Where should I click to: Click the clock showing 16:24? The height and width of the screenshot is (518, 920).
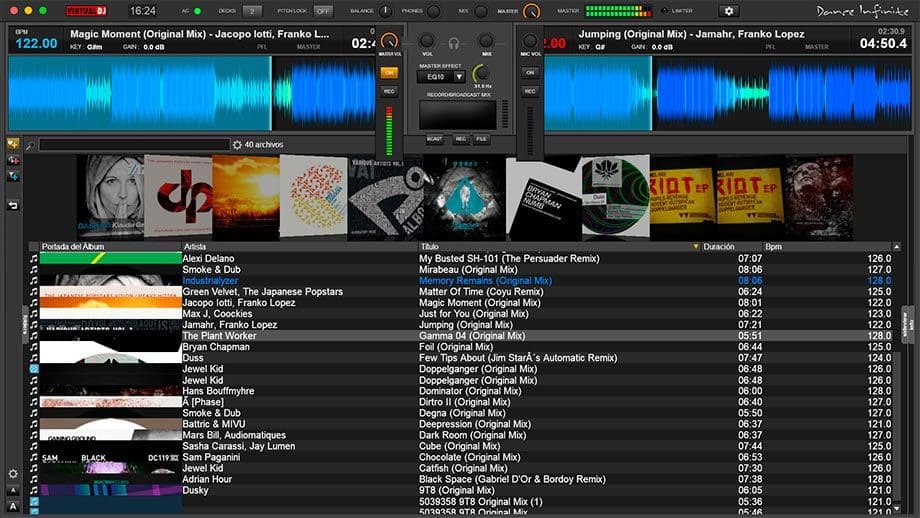point(143,11)
